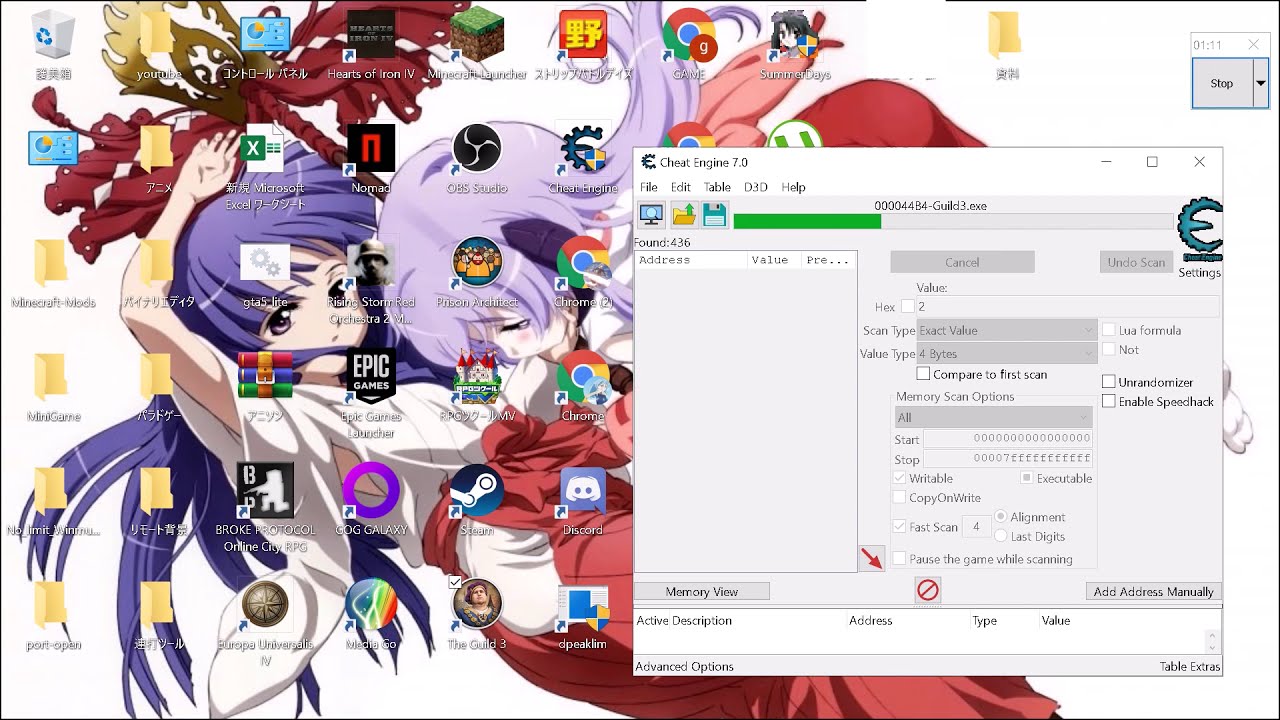The height and width of the screenshot is (720, 1280).
Task: Open OBS Studio desktop shortcut
Action: (477, 160)
